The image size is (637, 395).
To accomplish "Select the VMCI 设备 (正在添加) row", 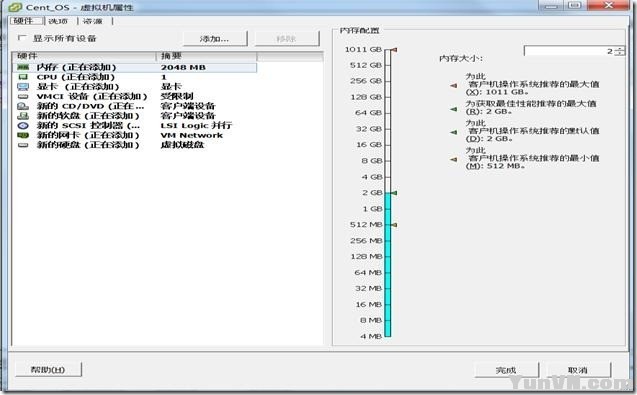I will pyautogui.click(x=135, y=96).
